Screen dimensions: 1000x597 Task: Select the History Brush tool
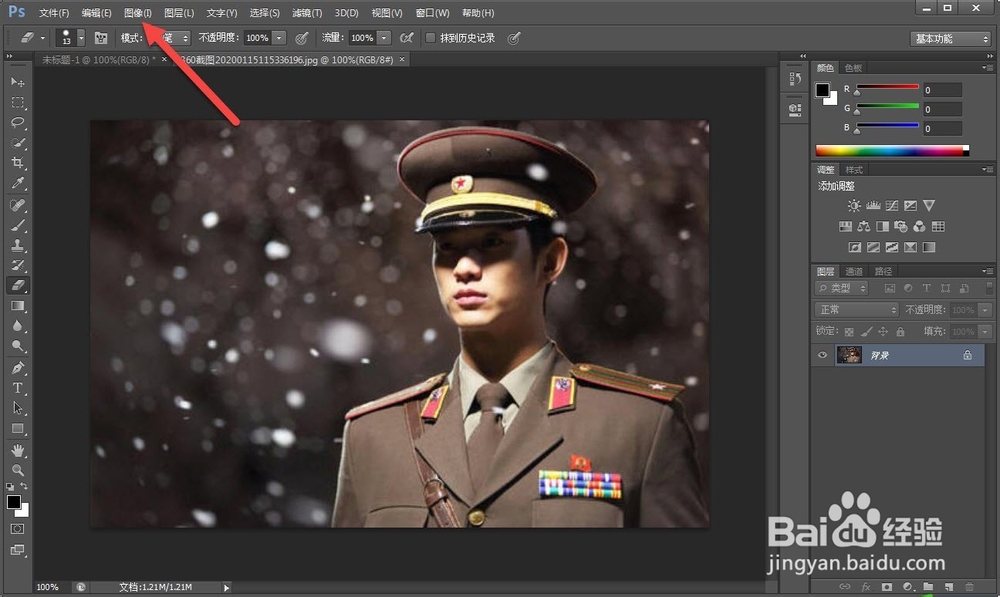pos(17,265)
